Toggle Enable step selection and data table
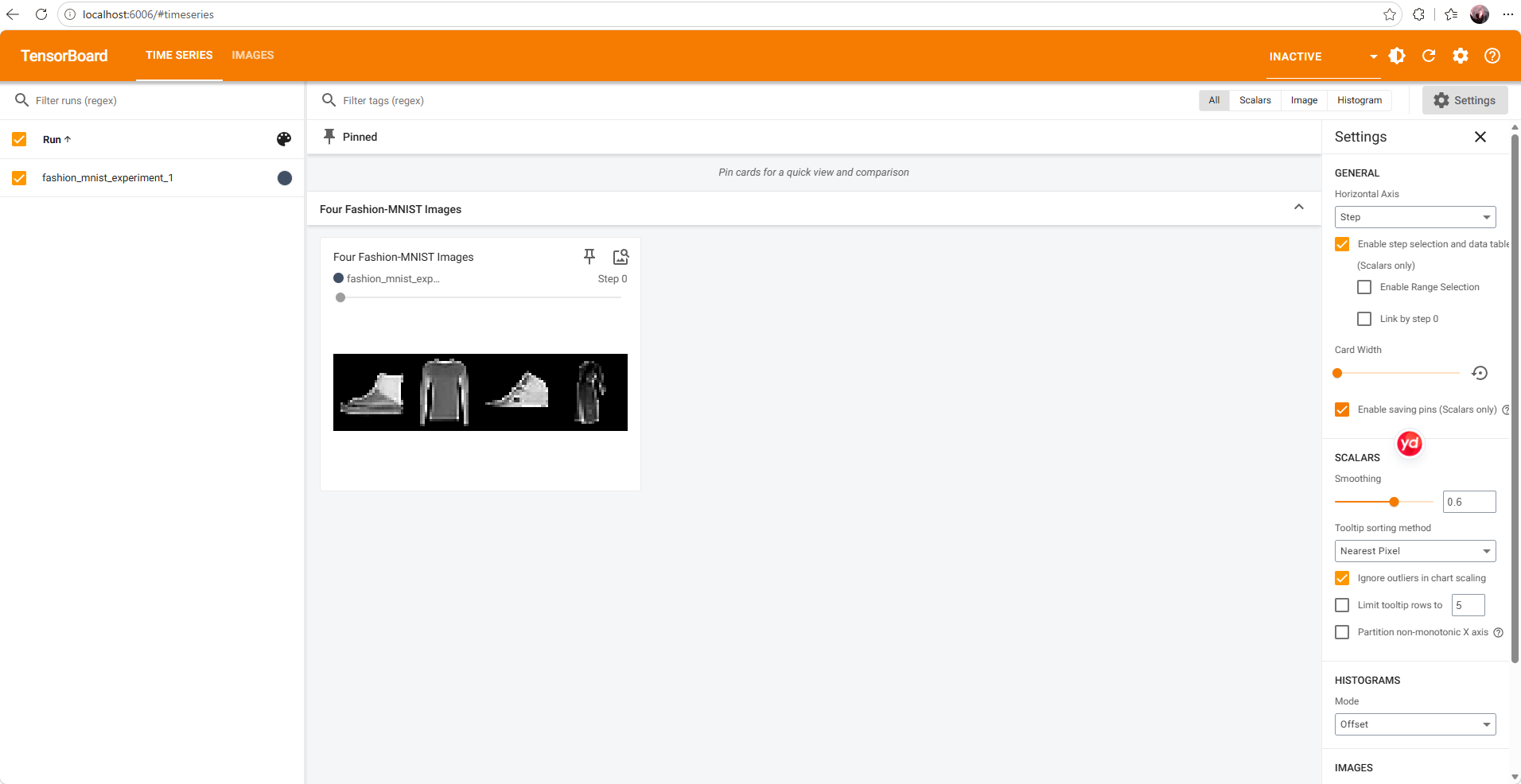The width and height of the screenshot is (1521, 784). 1342,244
